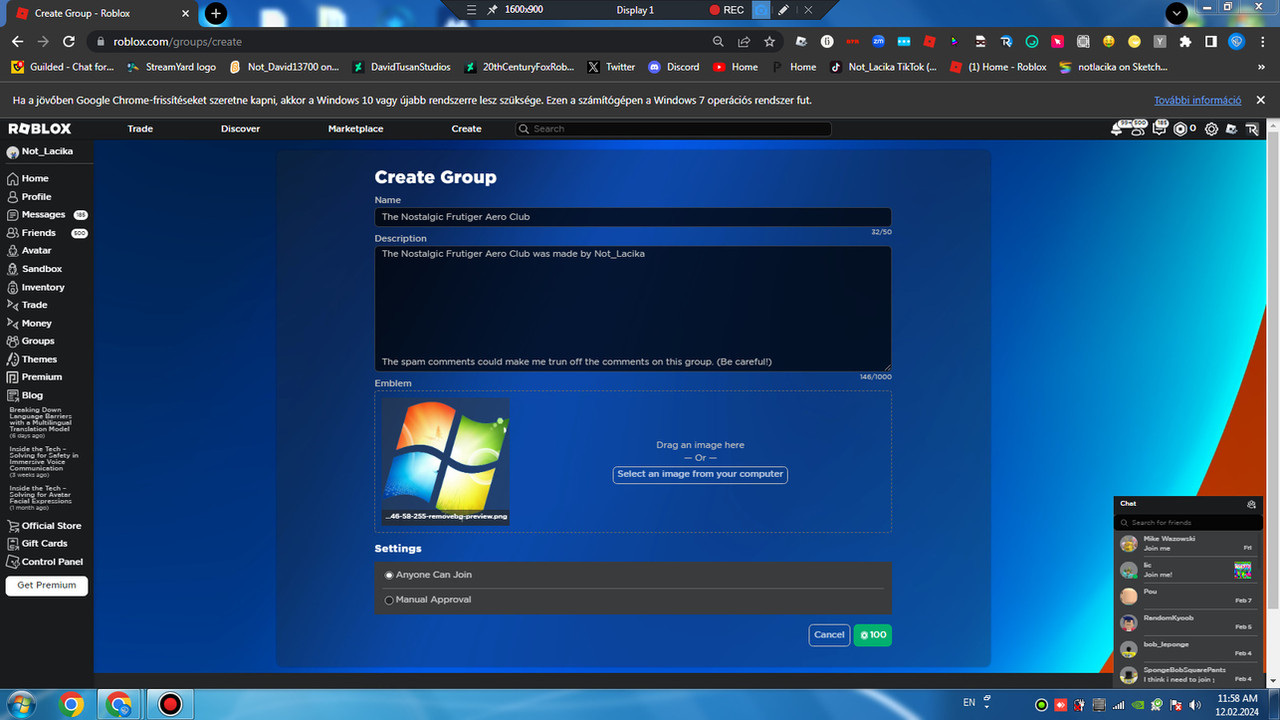Click the volume icon in system tray
This screenshot has width=1280, height=720.
pos(1194,704)
